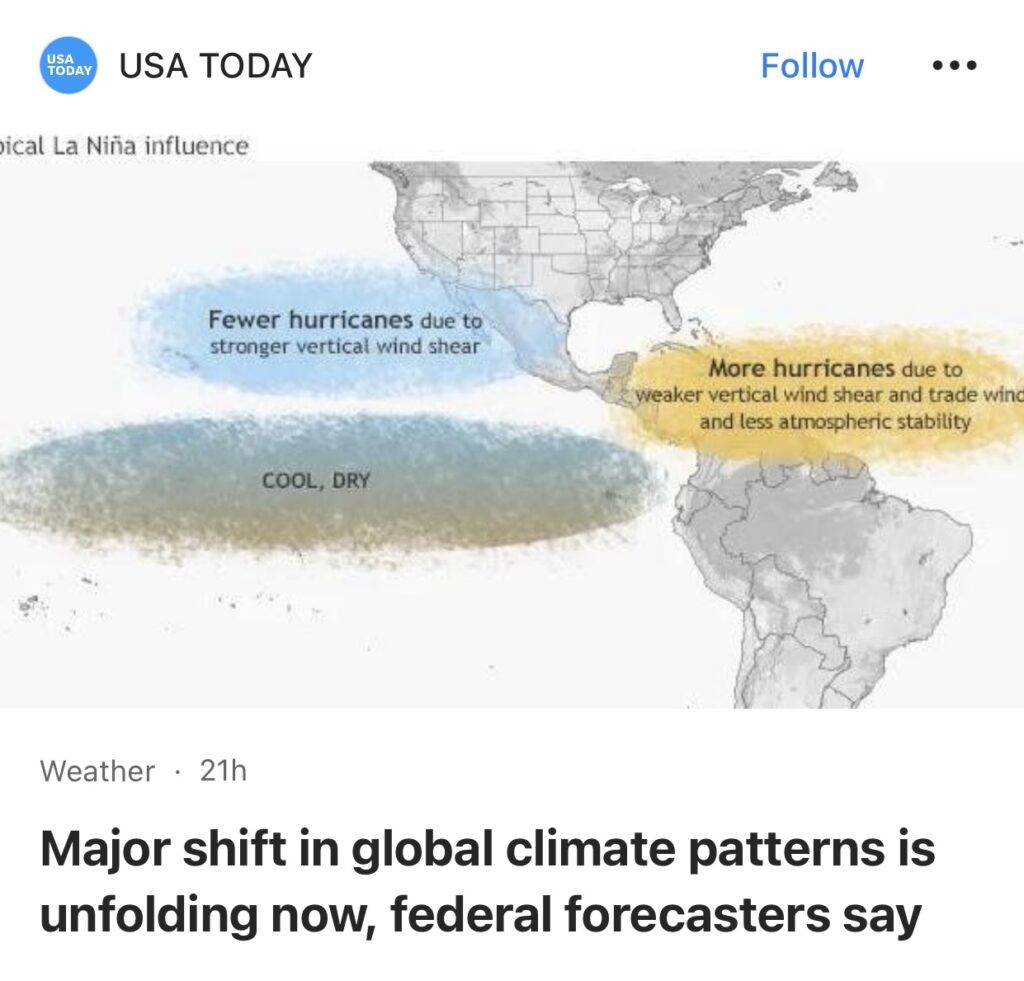Click the "weaker vertical wind shear" text line
This screenshot has width=1024, height=981.
[762, 395]
